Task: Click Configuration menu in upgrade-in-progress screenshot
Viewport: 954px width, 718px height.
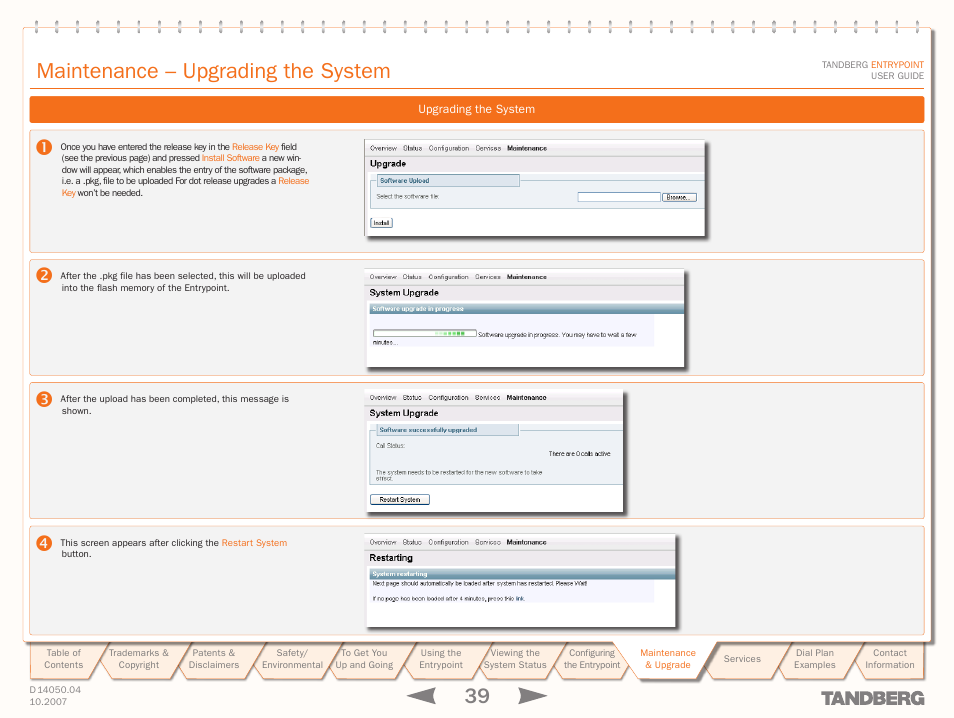Action: [448, 277]
